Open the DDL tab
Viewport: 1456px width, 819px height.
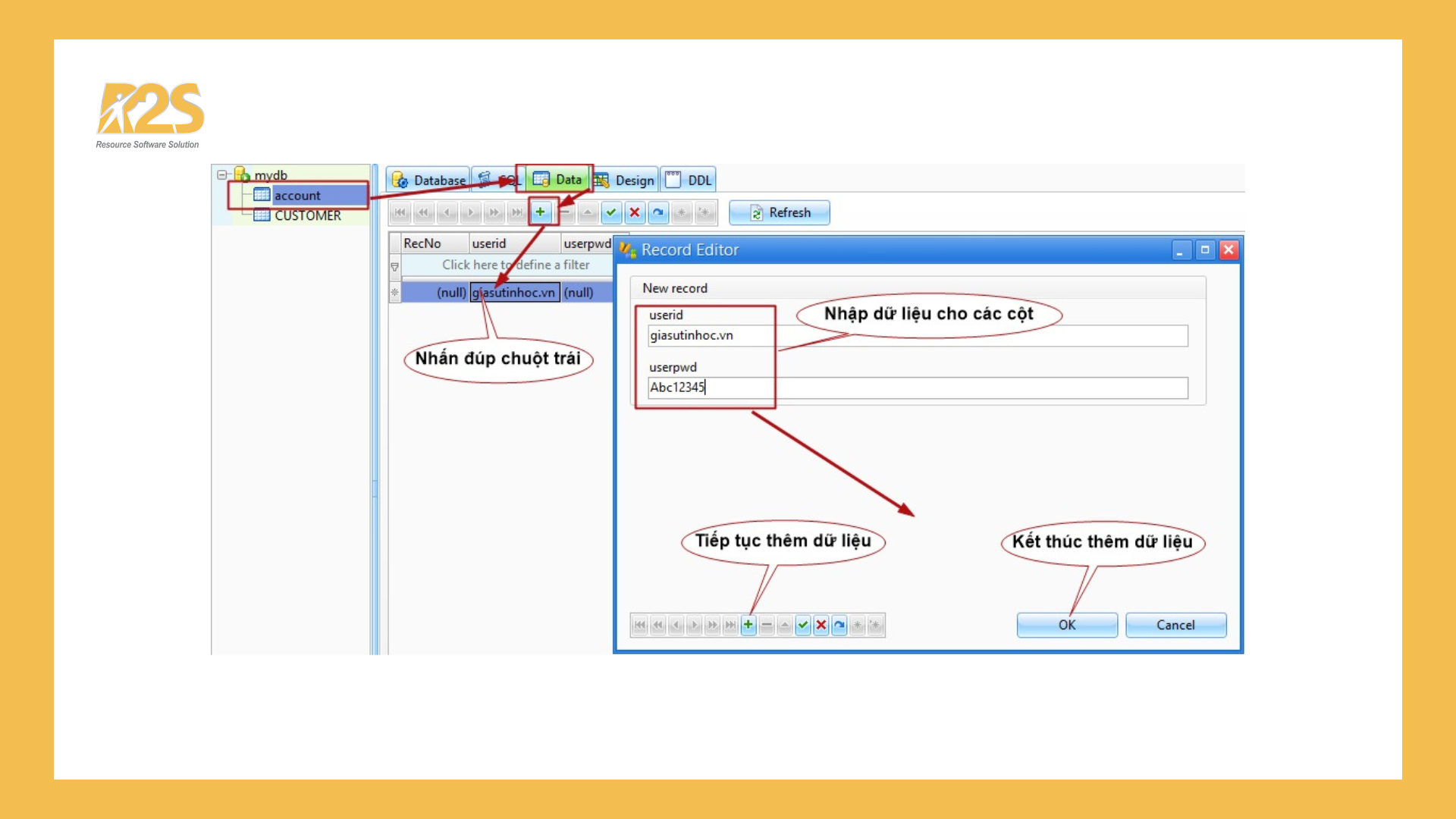(688, 179)
